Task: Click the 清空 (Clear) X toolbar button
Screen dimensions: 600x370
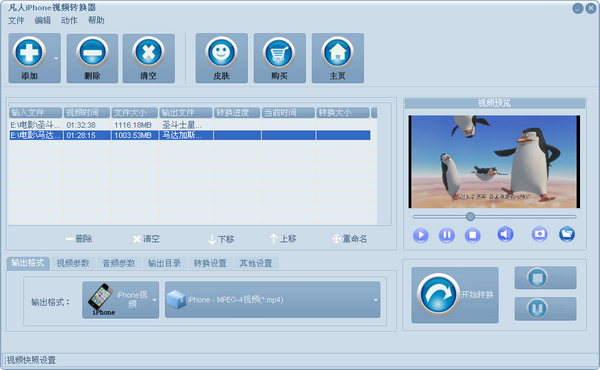Action: point(148,58)
